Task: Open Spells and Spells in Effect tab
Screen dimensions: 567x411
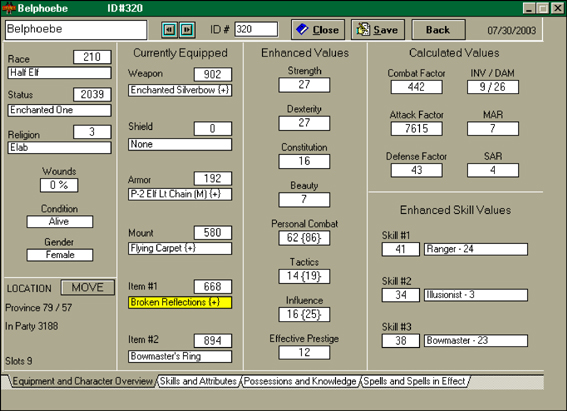Action: click(414, 381)
